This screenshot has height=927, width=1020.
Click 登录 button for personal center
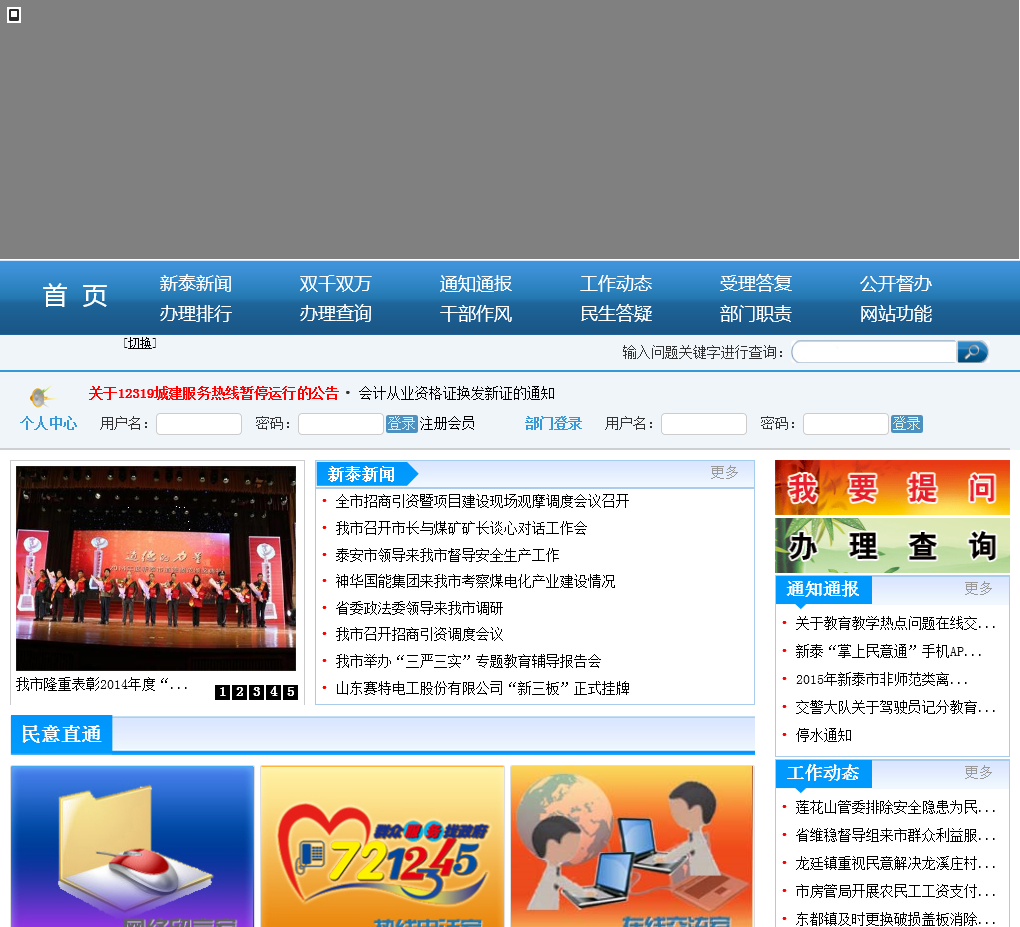[x=401, y=424]
